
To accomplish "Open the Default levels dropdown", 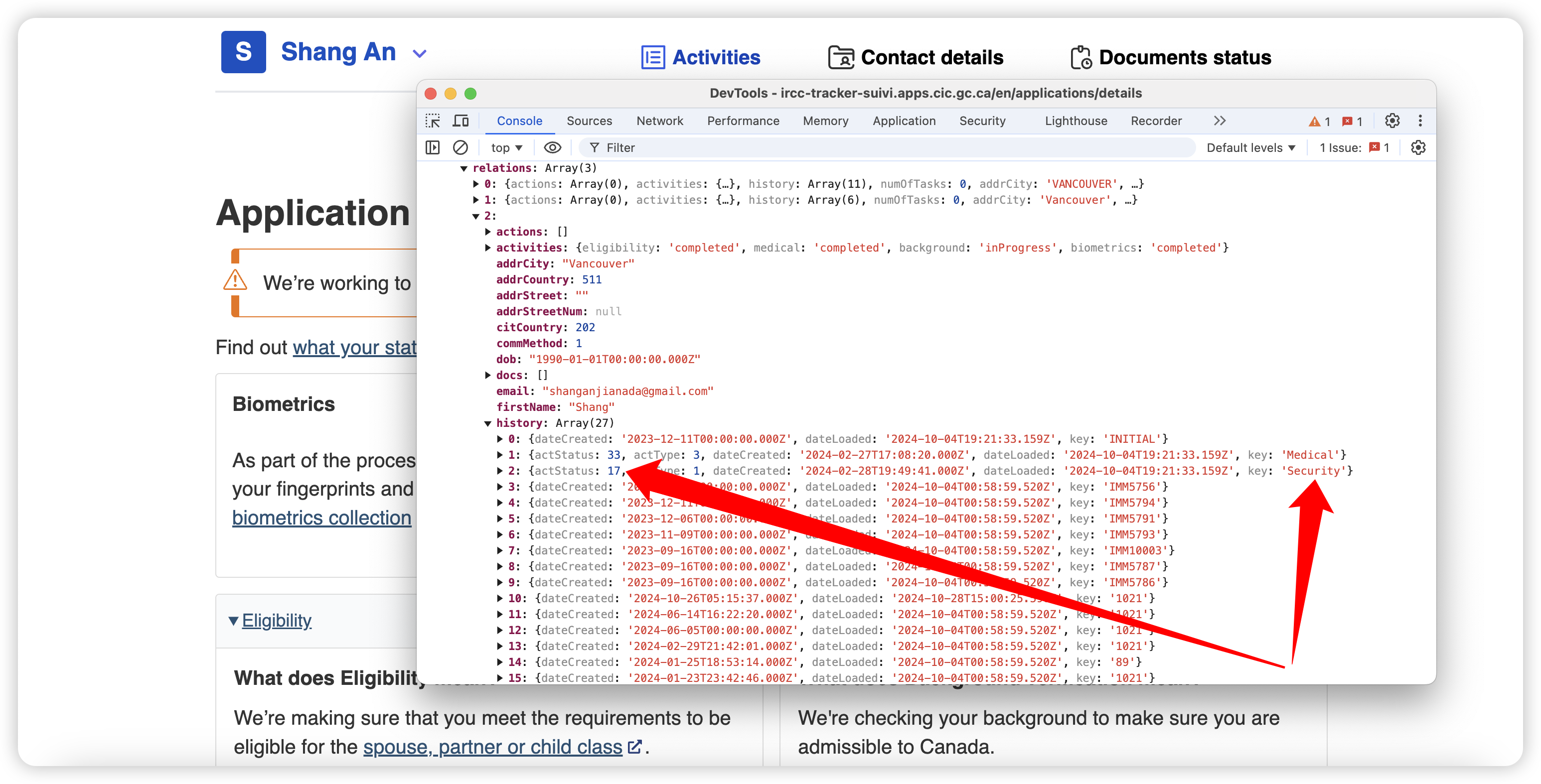I will pyautogui.click(x=1250, y=148).
